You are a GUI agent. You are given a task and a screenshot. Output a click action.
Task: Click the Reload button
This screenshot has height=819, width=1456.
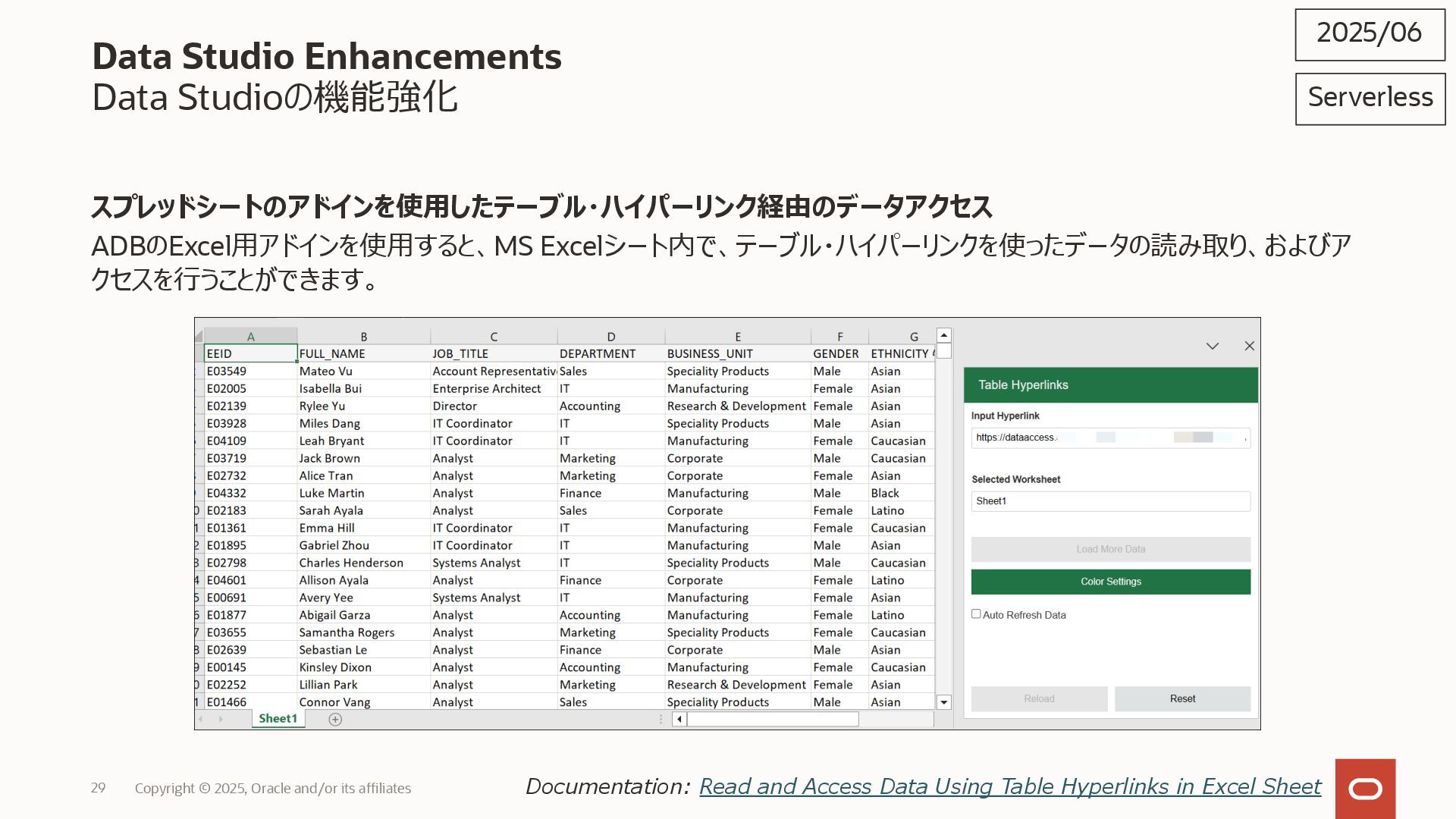1039,698
